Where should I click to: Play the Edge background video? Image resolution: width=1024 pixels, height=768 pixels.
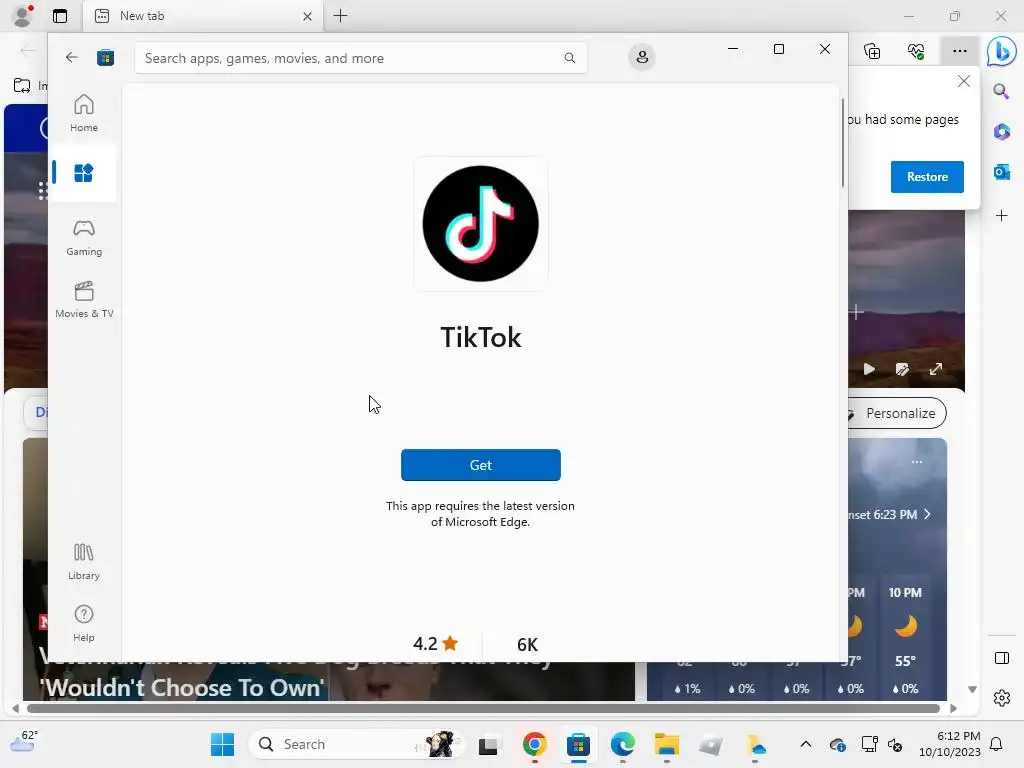[x=869, y=369]
